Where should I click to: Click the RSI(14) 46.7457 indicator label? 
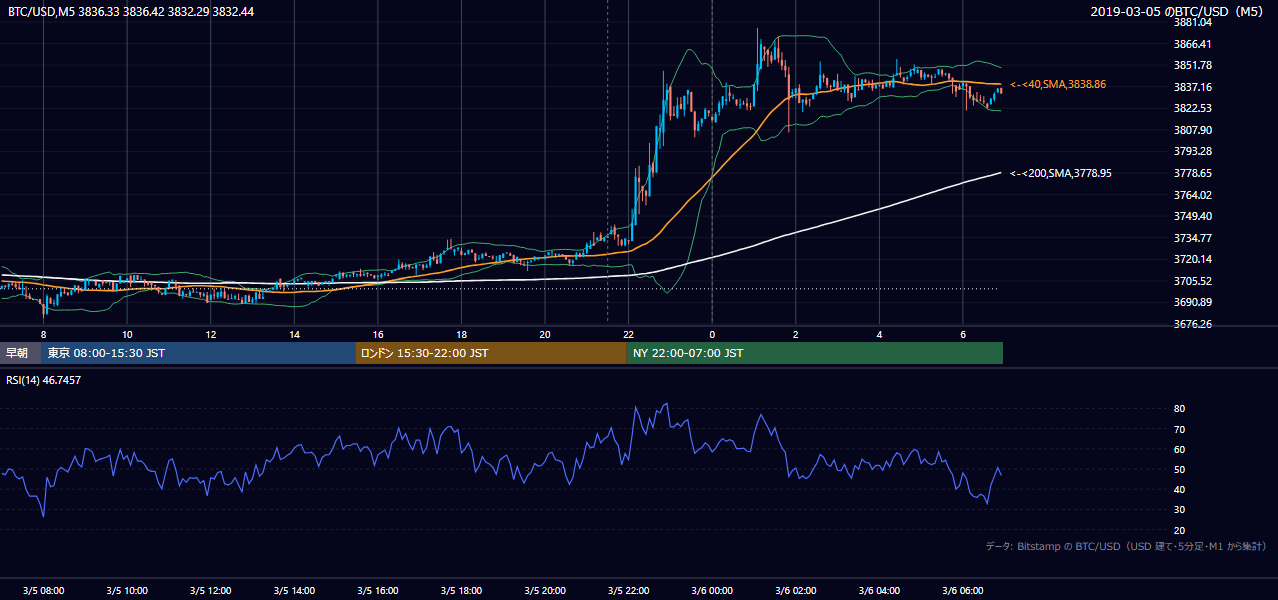(44, 381)
